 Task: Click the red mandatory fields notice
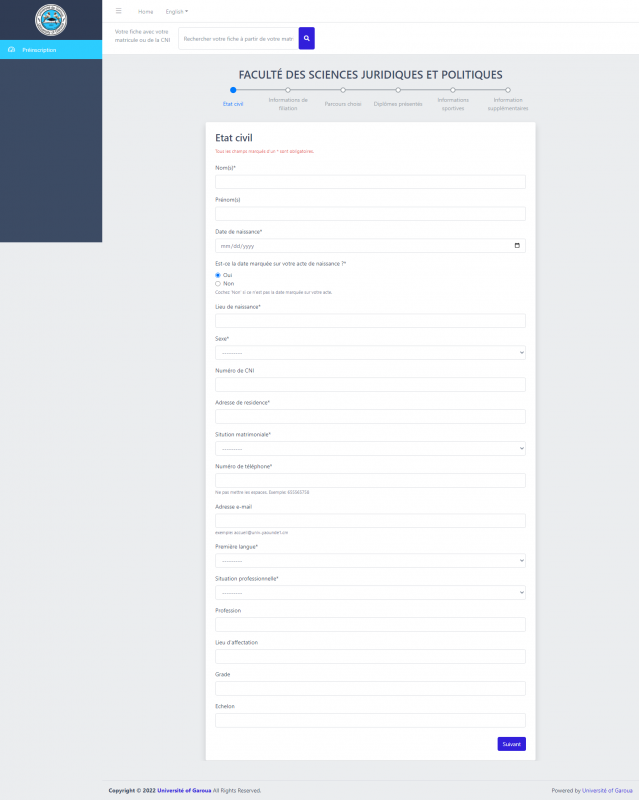[x=264, y=151]
